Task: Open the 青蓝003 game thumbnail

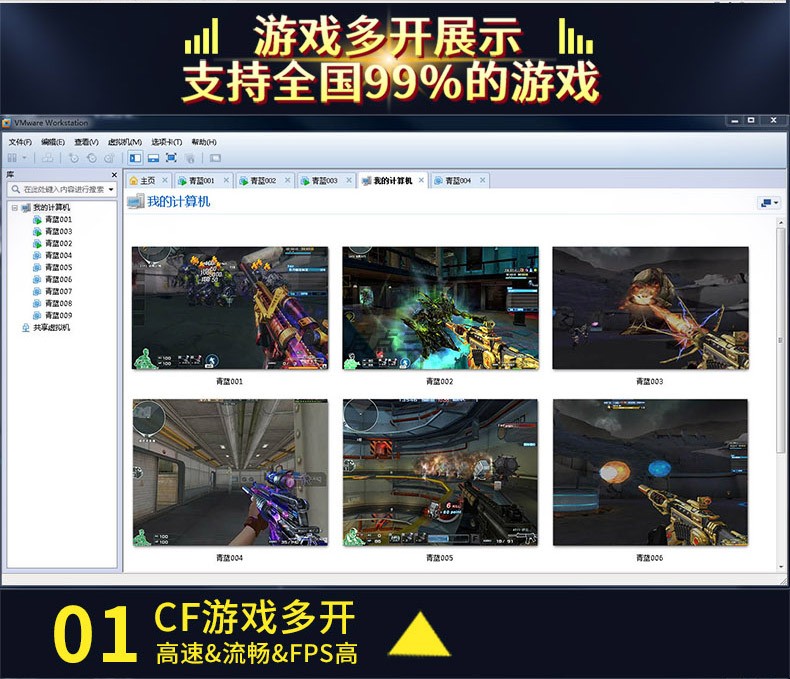Action: [650, 308]
